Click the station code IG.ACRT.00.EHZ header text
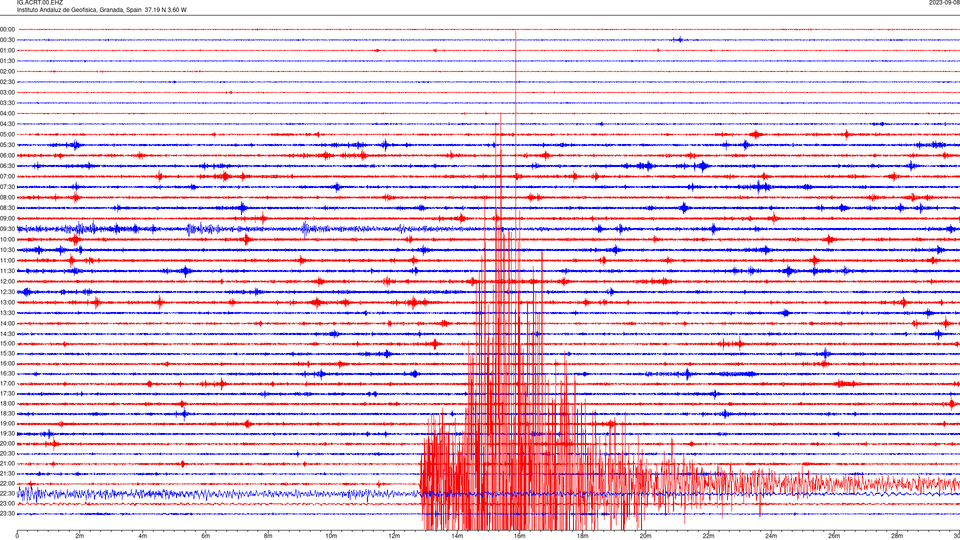Screen dimensions: 960x540 [x=40, y=3]
